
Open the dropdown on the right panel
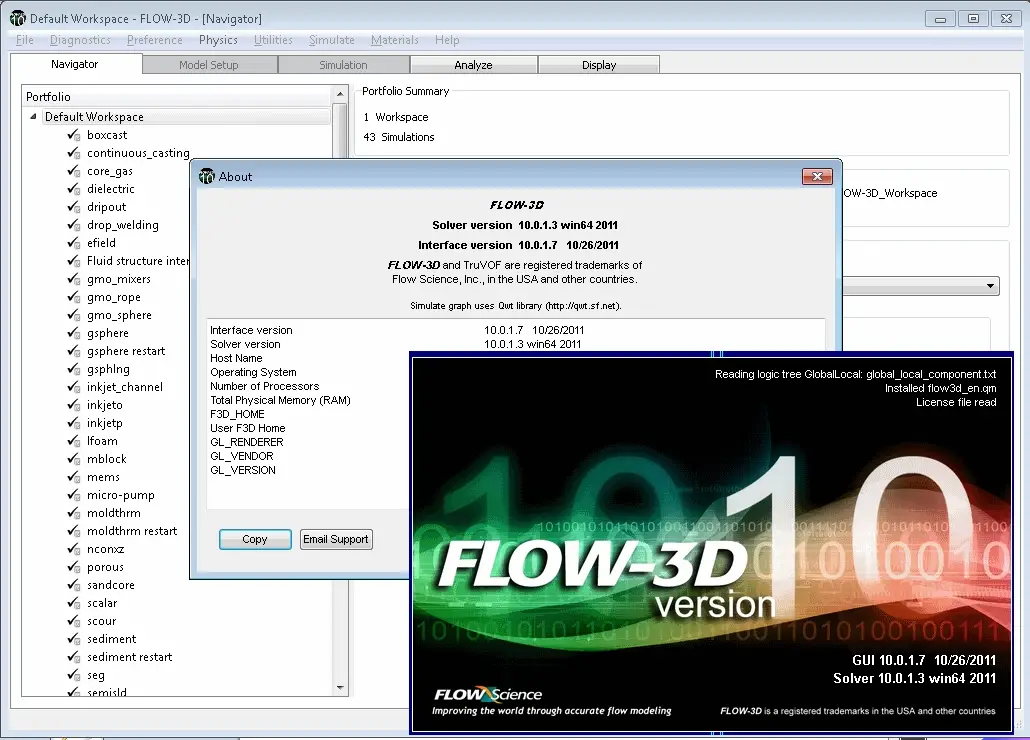click(990, 286)
